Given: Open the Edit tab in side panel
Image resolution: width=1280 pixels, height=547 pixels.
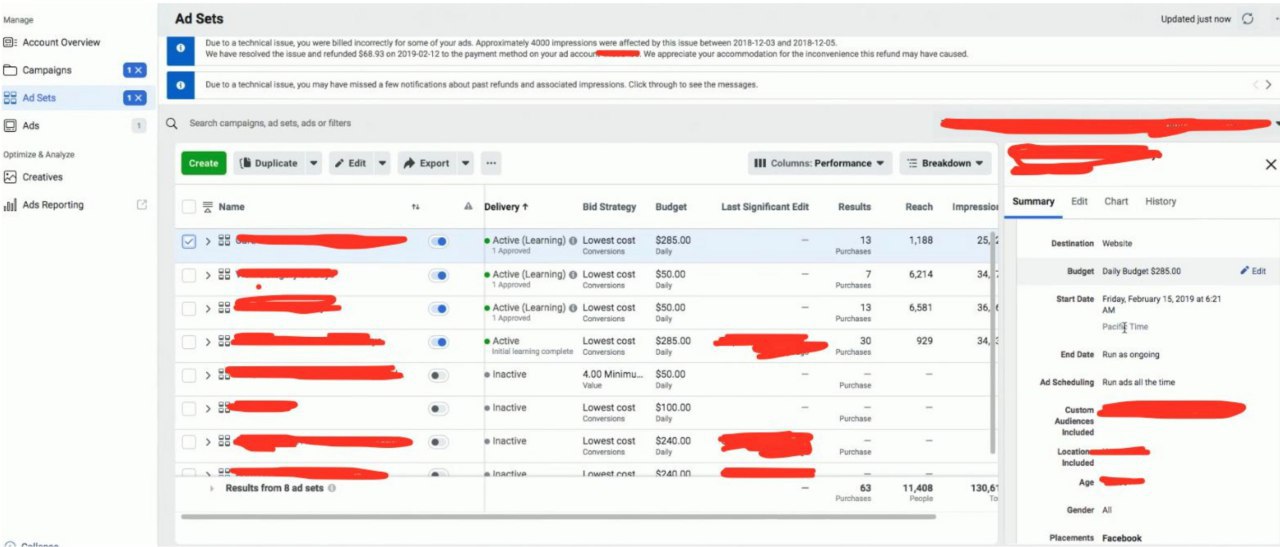Looking at the screenshot, I should click(x=1079, y=201).
